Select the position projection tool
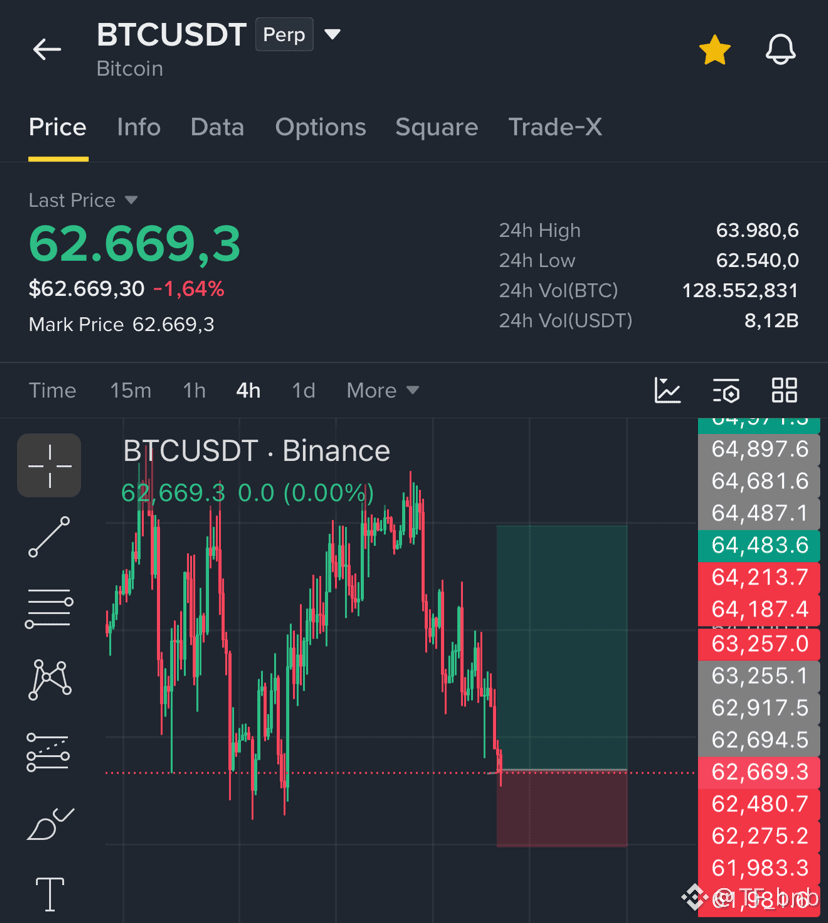The height and width of the screenshot is (923, 828). pos(48,752)
